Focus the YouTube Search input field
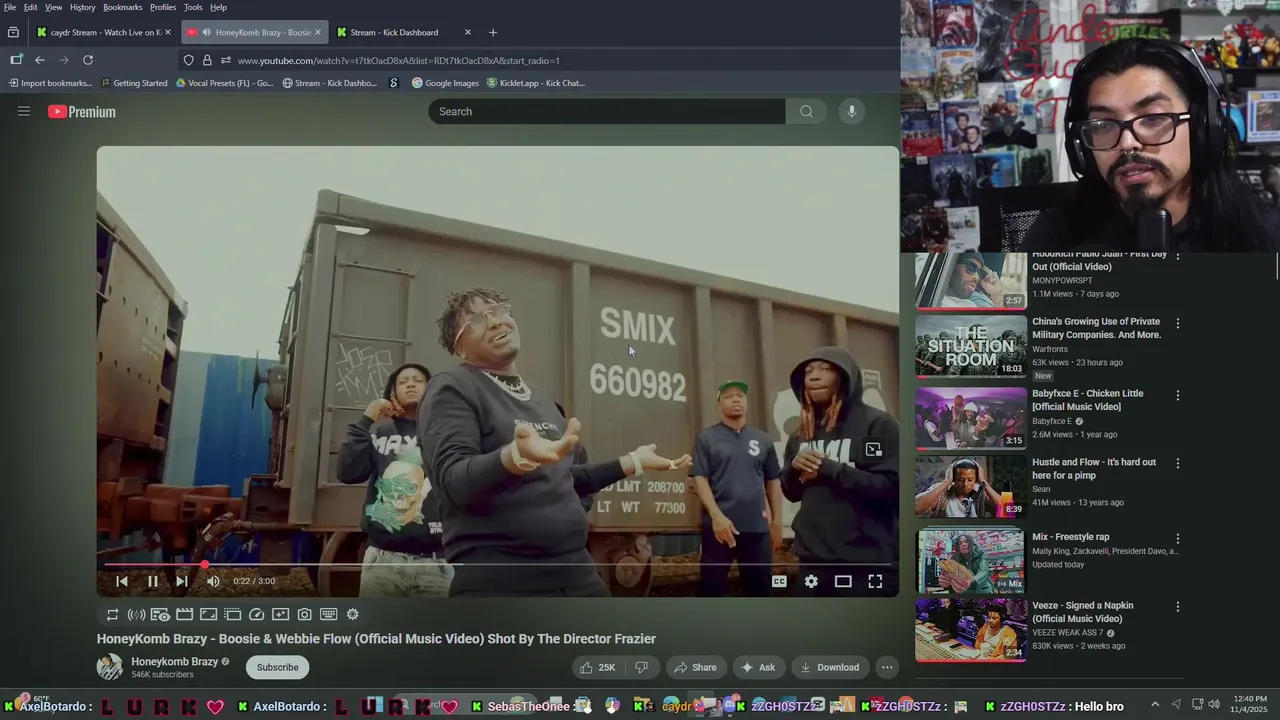 click(608, 111)
